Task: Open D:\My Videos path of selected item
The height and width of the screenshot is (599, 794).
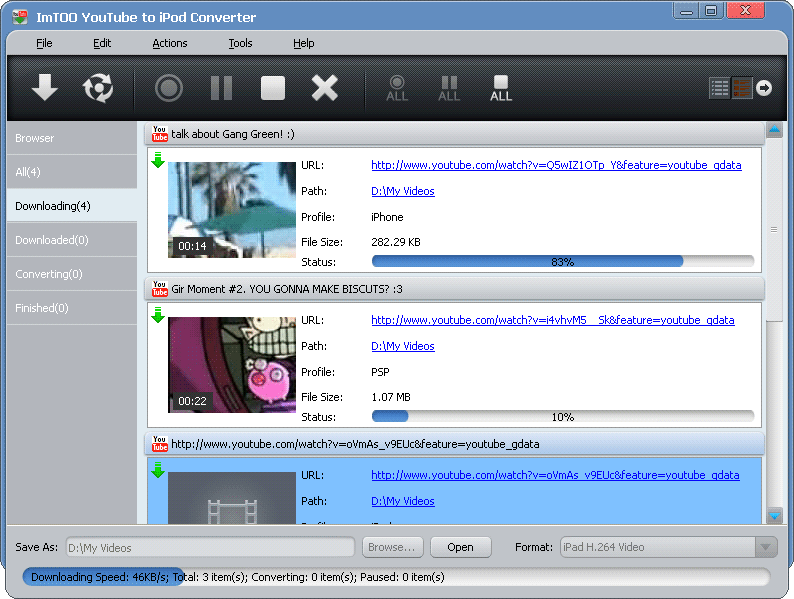Action: [x=403, y=501]
